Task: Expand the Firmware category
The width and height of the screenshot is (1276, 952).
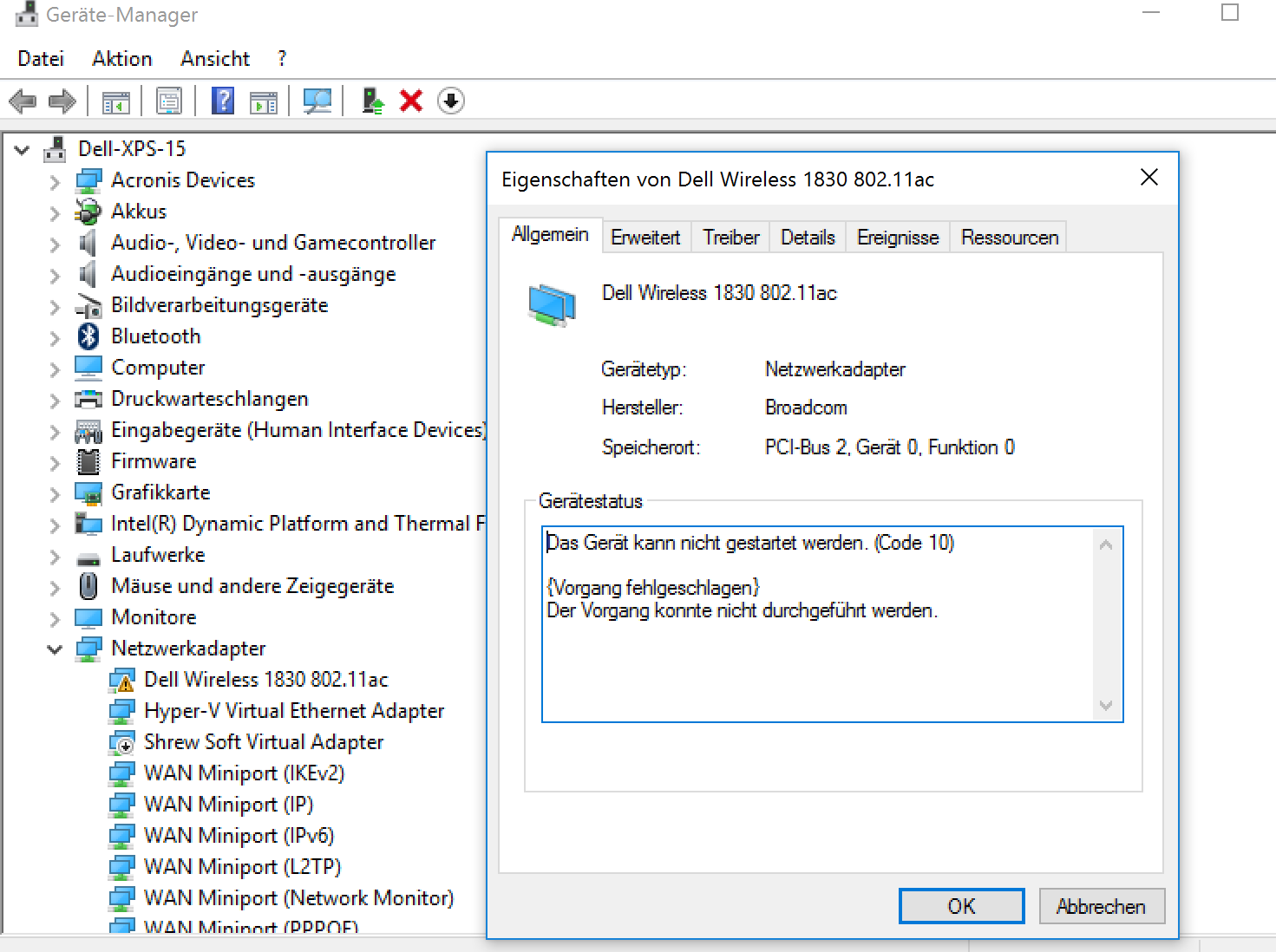Action: [x=55, y=462]
